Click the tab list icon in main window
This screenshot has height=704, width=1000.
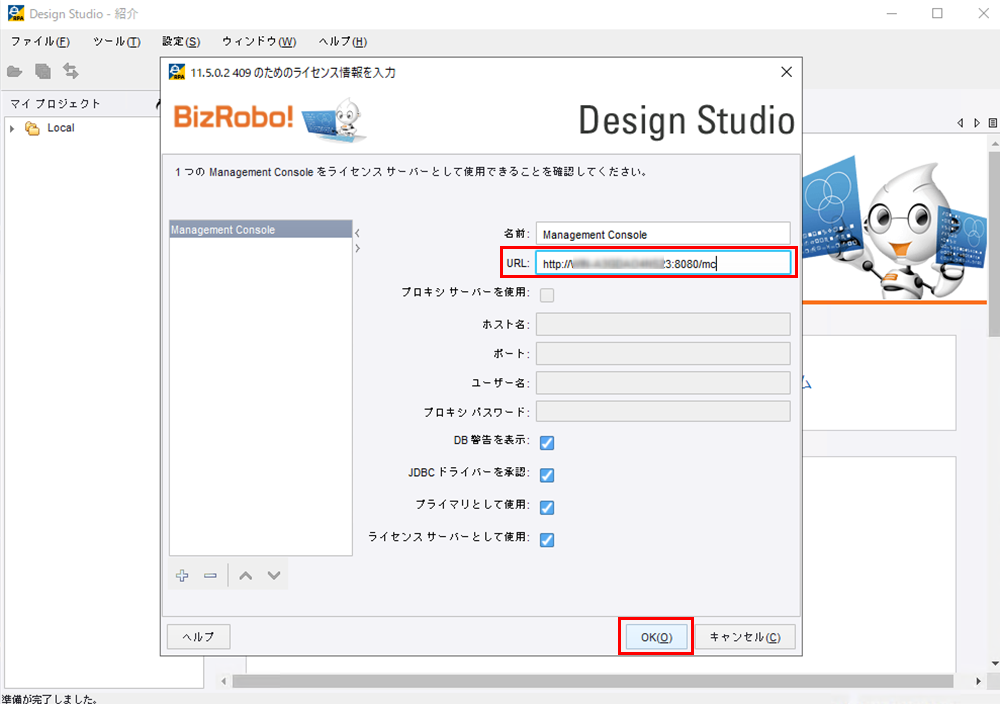pos(992,122)
